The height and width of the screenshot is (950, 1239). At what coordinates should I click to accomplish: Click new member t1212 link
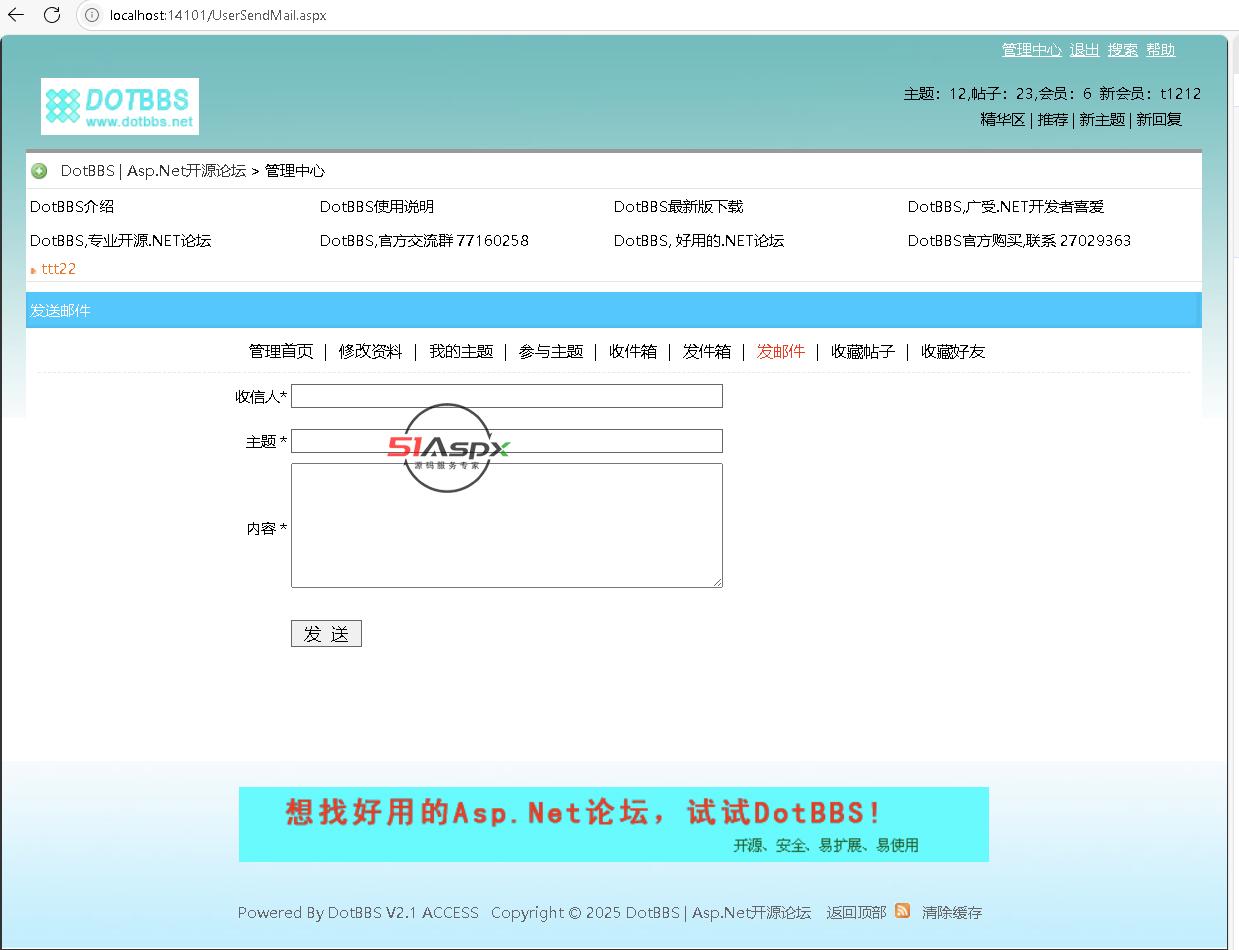pyautogui.click(x=1180, y=94)
